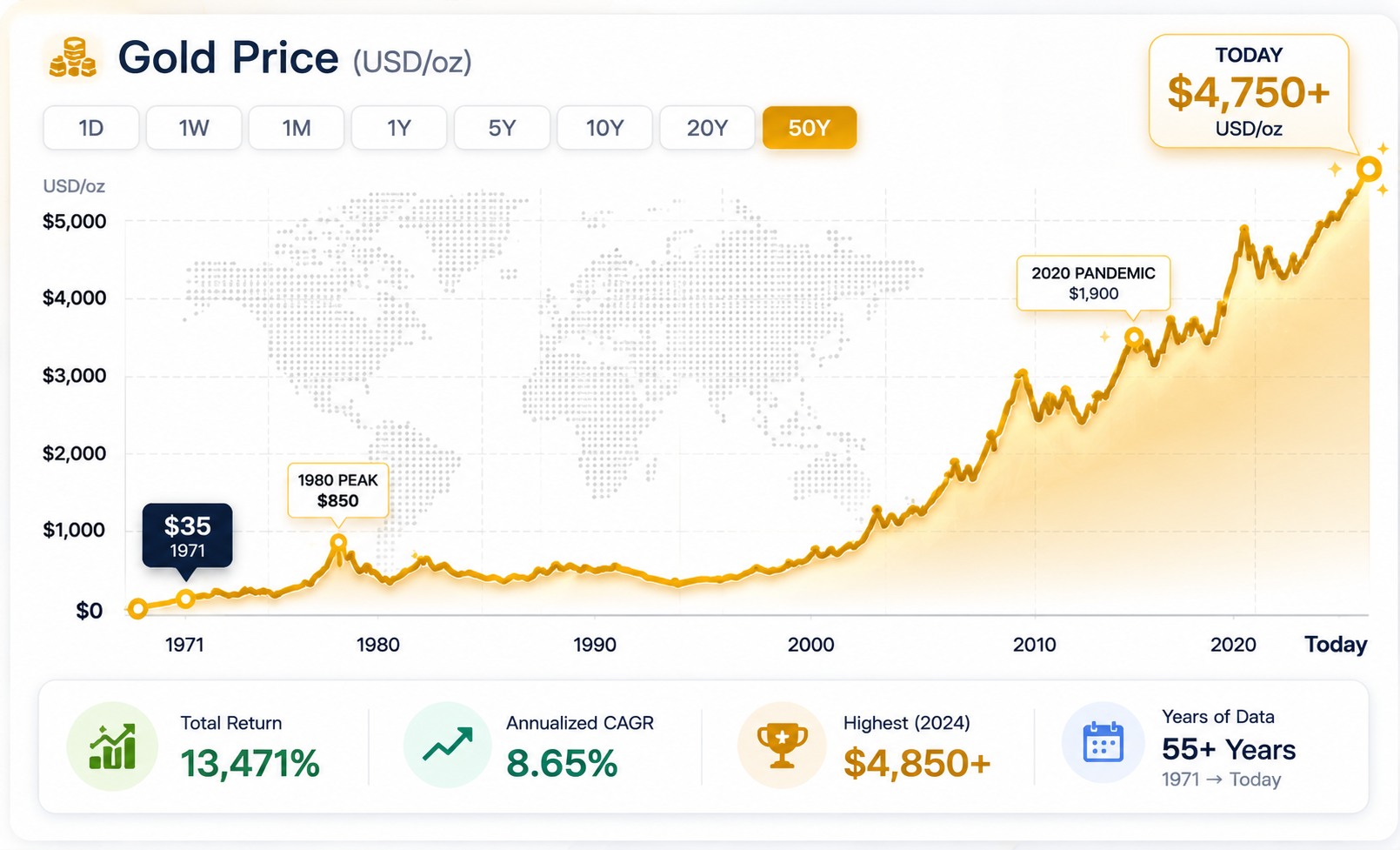This screenshot has height=850, width=1400.
Task: Choose the 20Y time range
Action: pos(707,128)
